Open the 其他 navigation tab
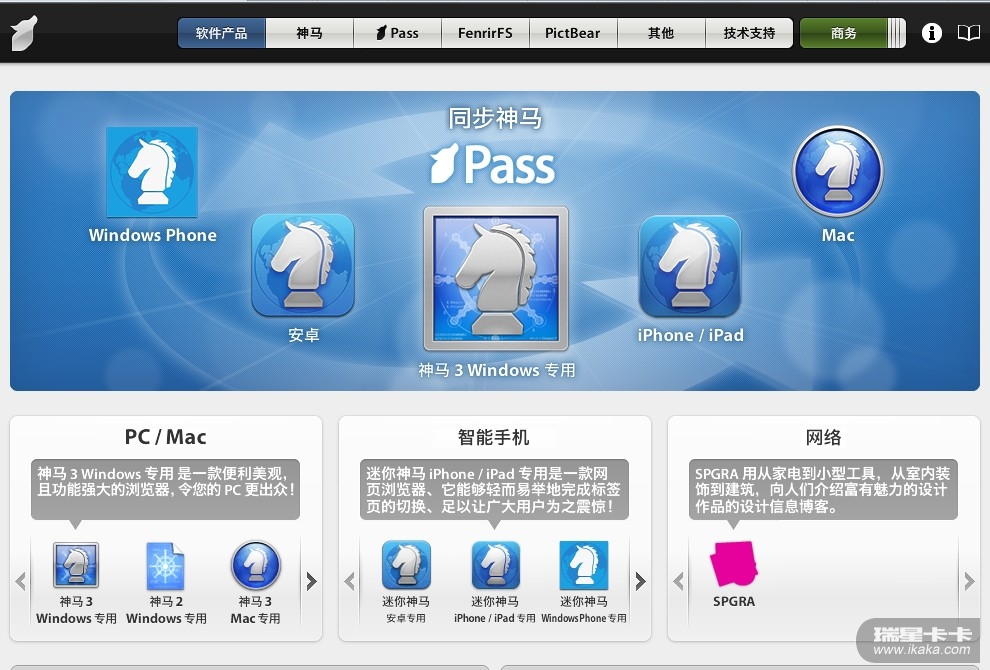This screenshot has height=670, width=990. [661, 33]
